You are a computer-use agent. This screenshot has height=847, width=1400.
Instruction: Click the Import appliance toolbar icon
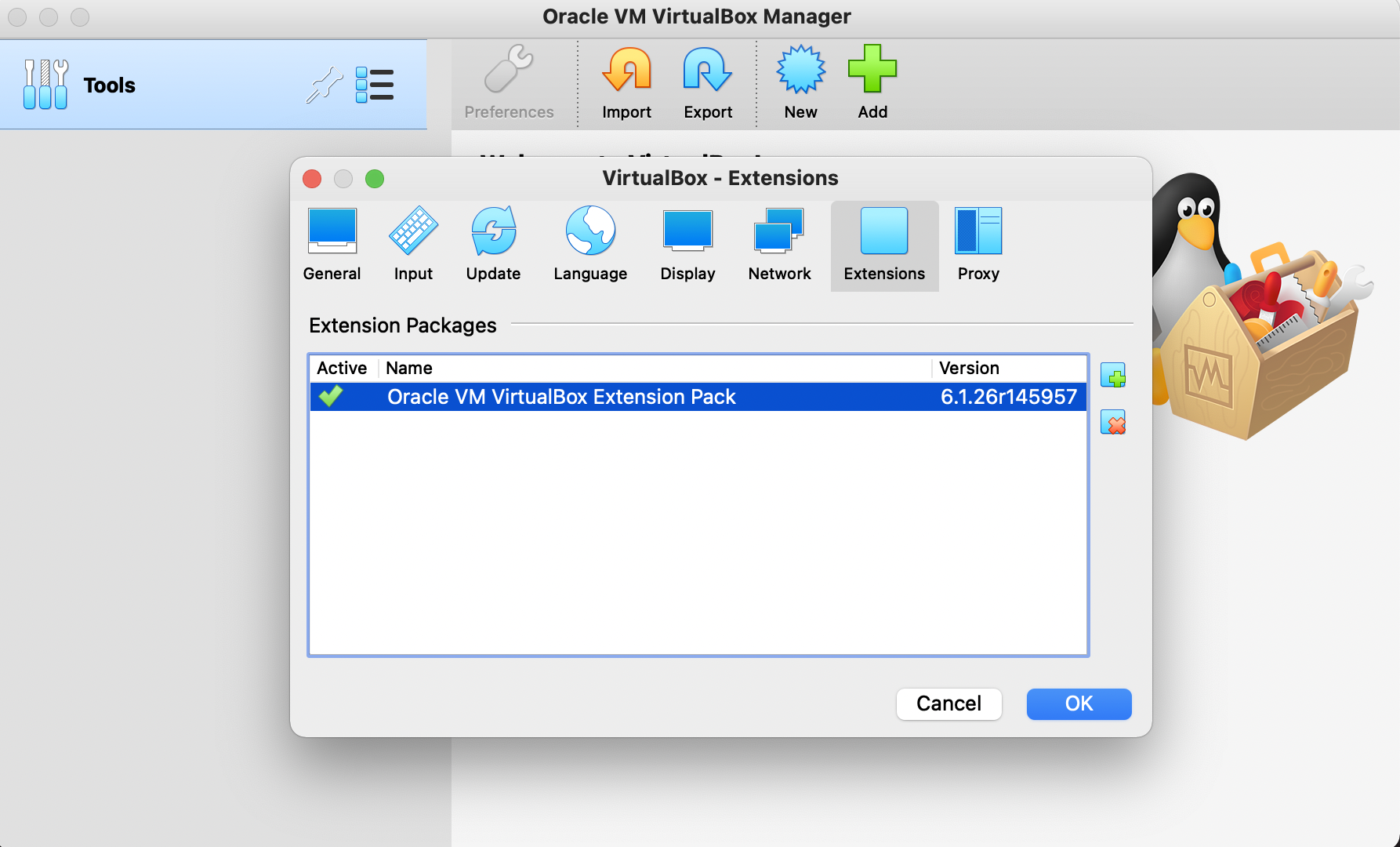[x=626, y=83]
